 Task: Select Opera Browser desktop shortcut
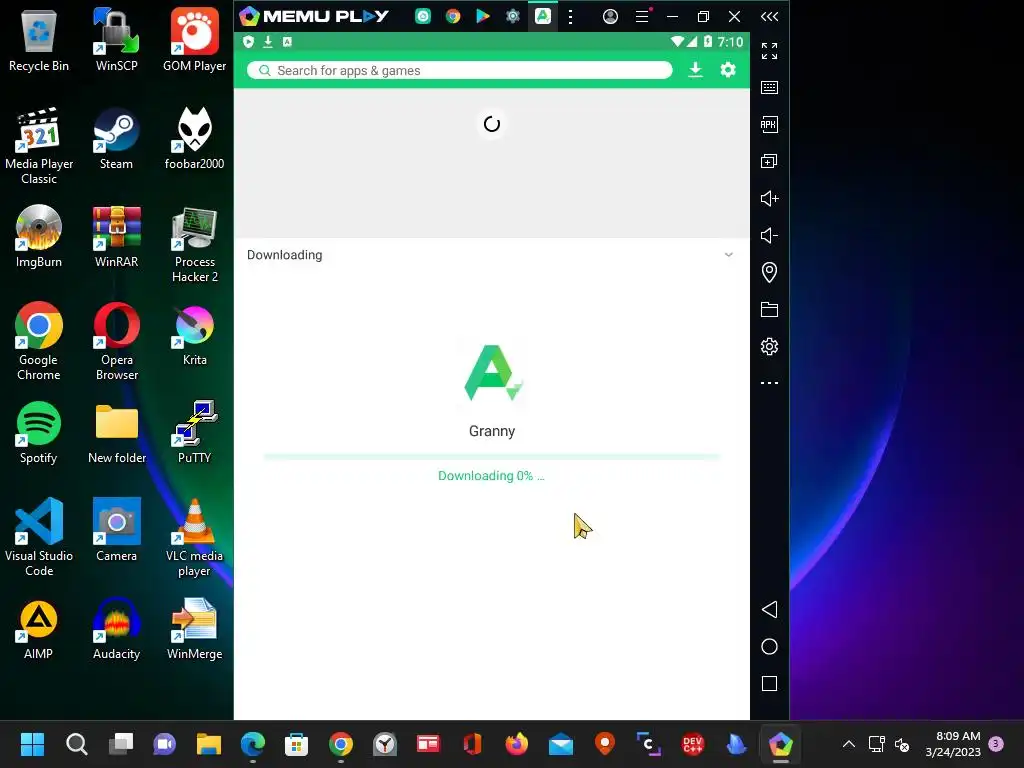coord(116,341)
